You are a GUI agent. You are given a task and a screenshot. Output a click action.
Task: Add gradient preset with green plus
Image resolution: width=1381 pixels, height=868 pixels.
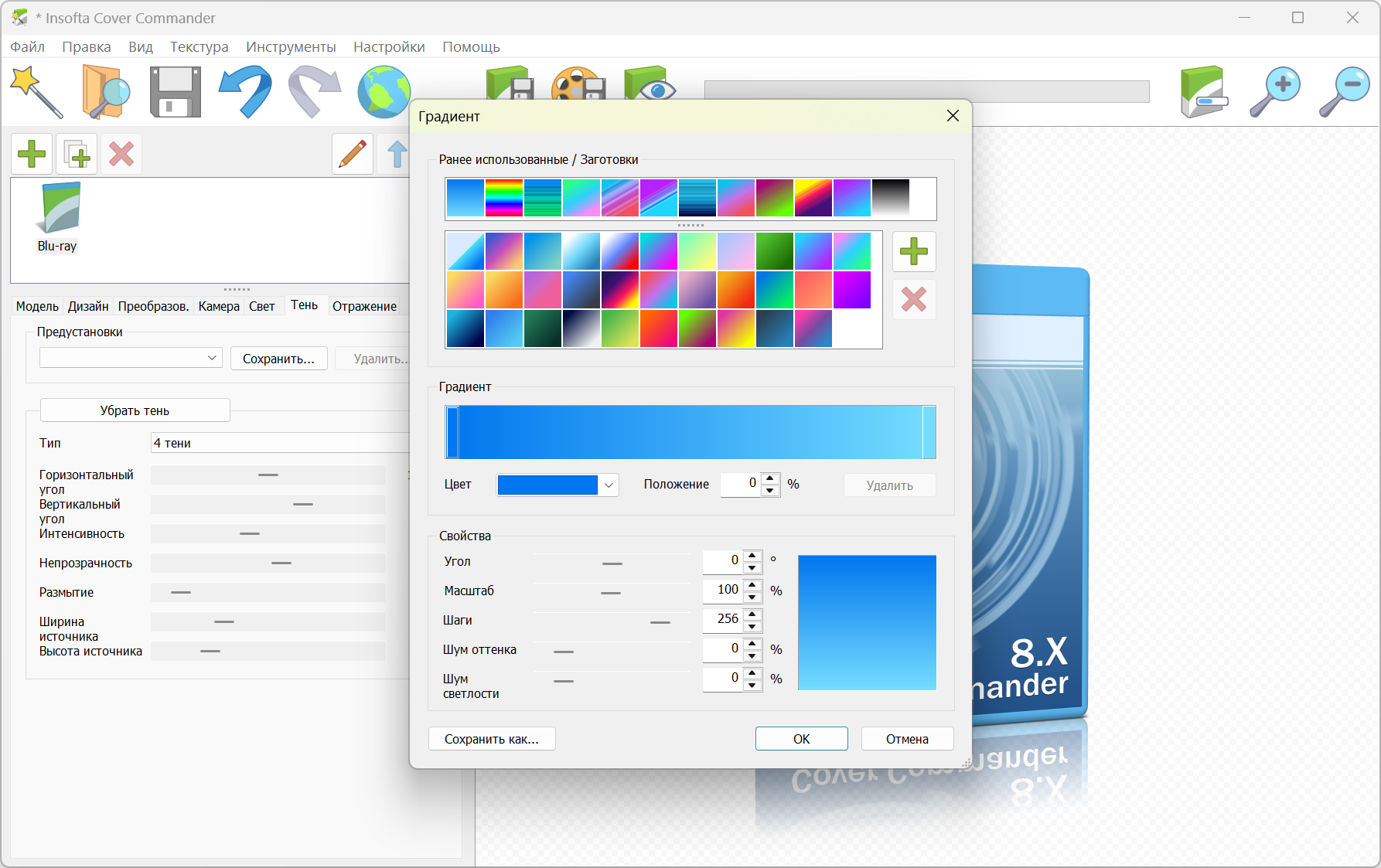914,251
